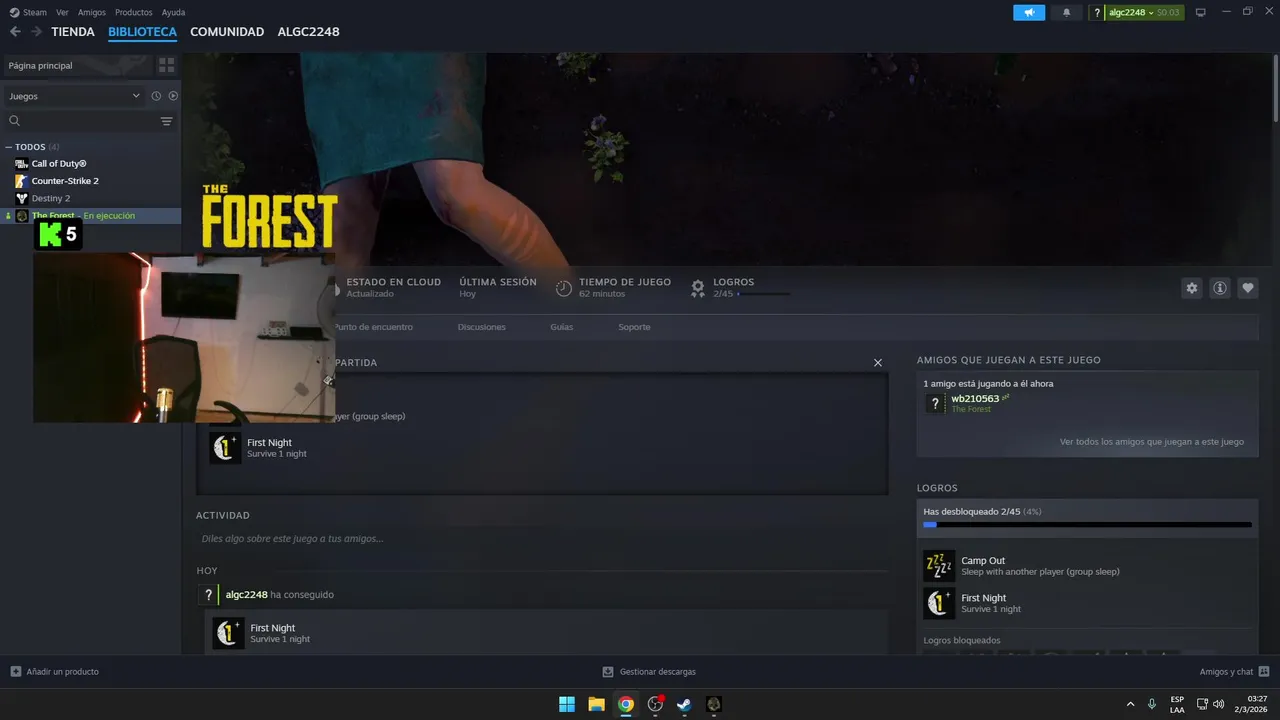
Task: Go to the COMUNIDAD tab
Action: click(227, 32)
